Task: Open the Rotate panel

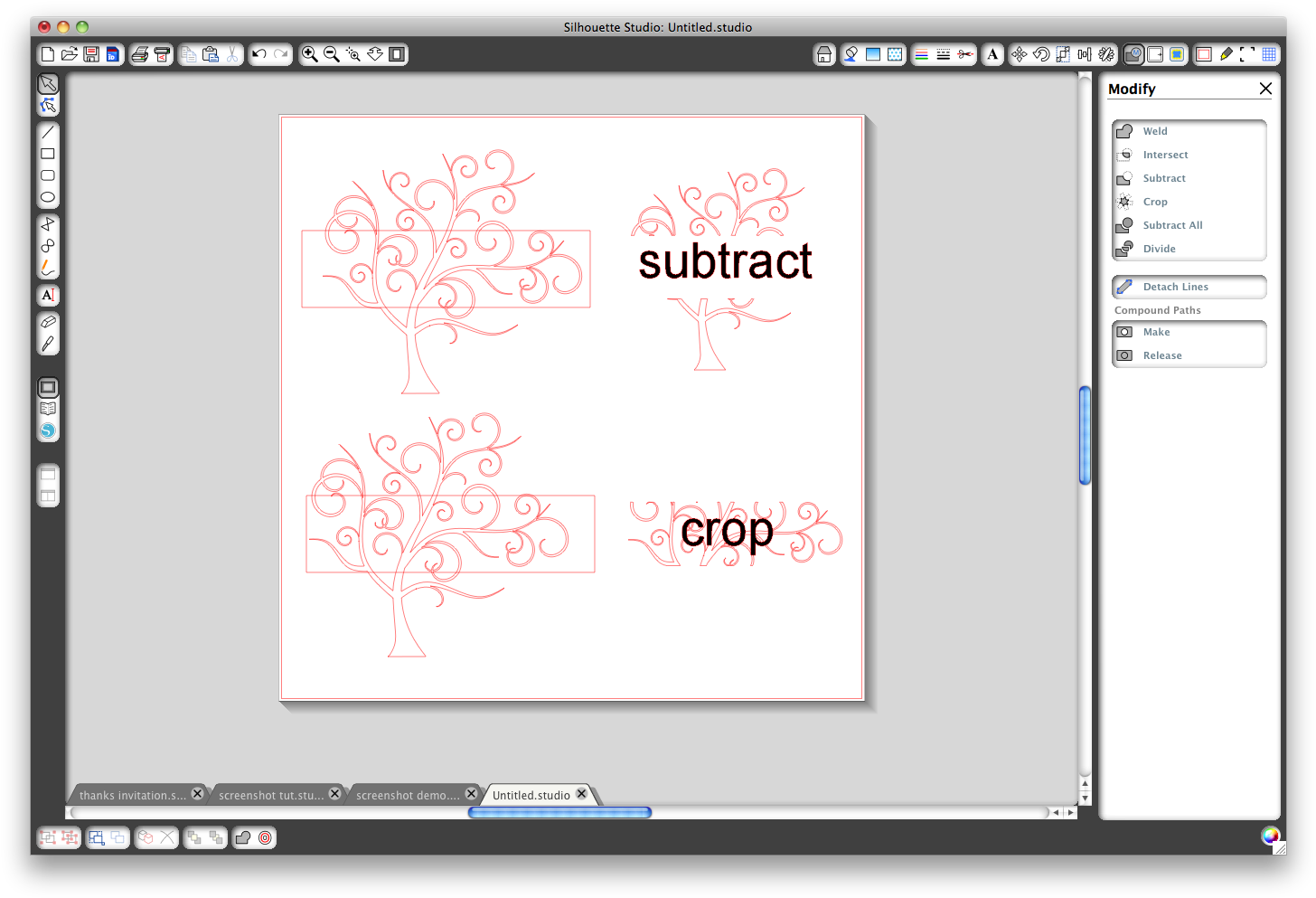Action: pyautogui.click(x=1041, y=54)
